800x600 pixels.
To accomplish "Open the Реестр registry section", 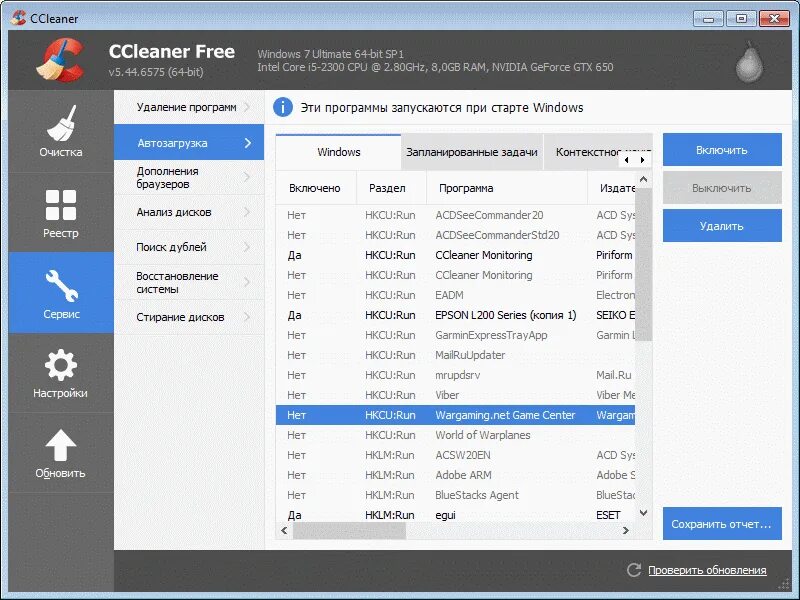I will tap(61, 212).
